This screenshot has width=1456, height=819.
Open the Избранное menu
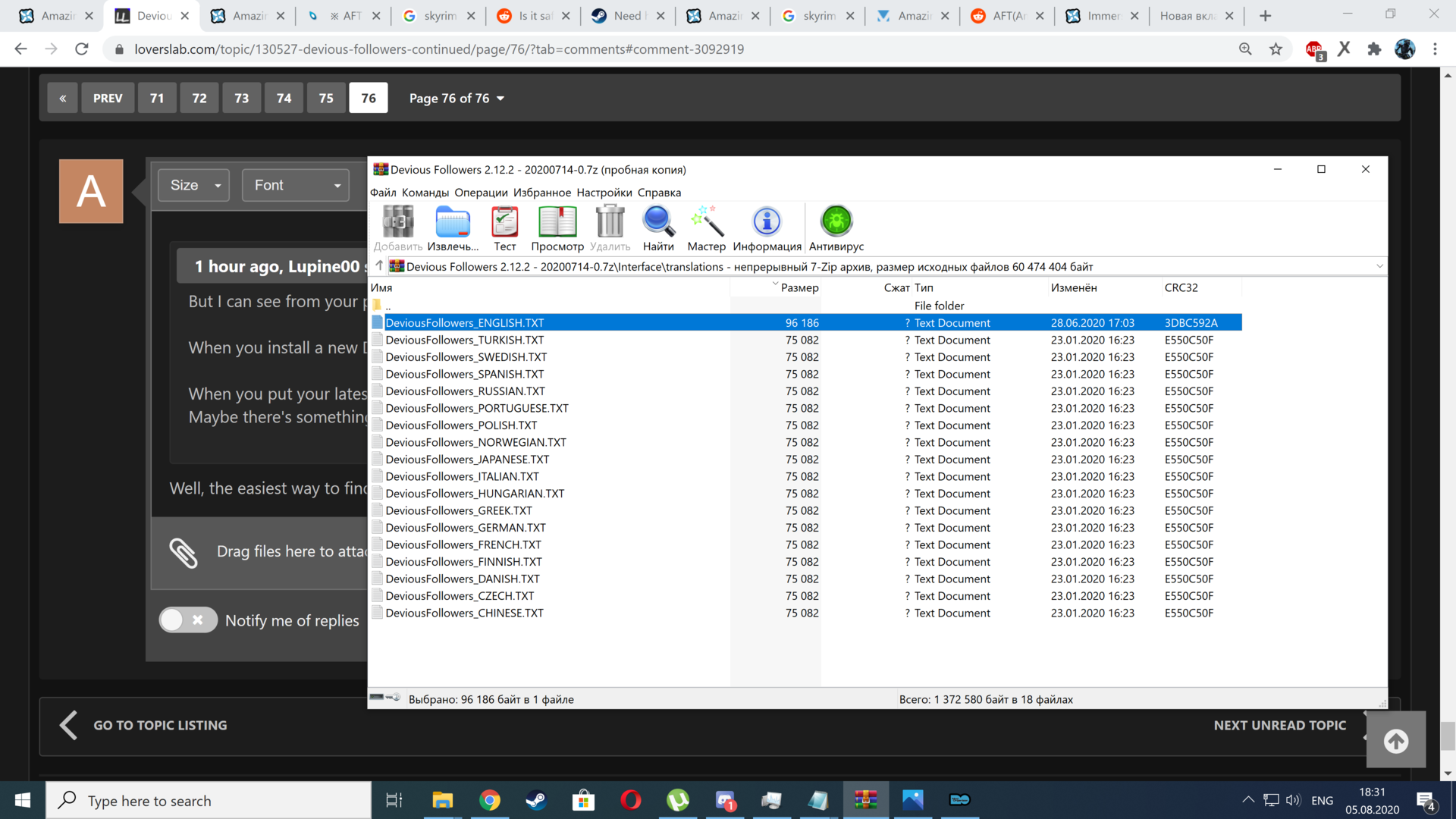542,193
